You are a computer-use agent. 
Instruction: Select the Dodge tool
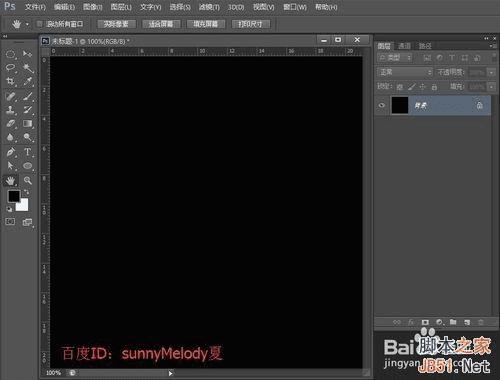point(28,137)
